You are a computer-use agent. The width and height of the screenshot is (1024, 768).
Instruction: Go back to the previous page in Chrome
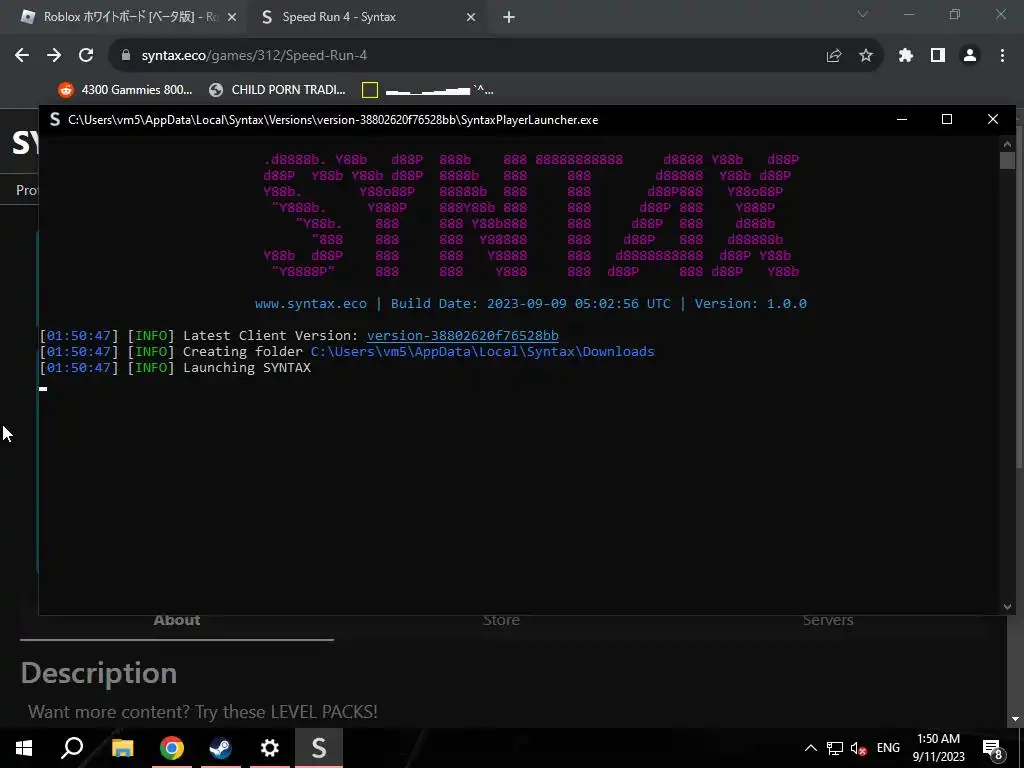[22, 56]
